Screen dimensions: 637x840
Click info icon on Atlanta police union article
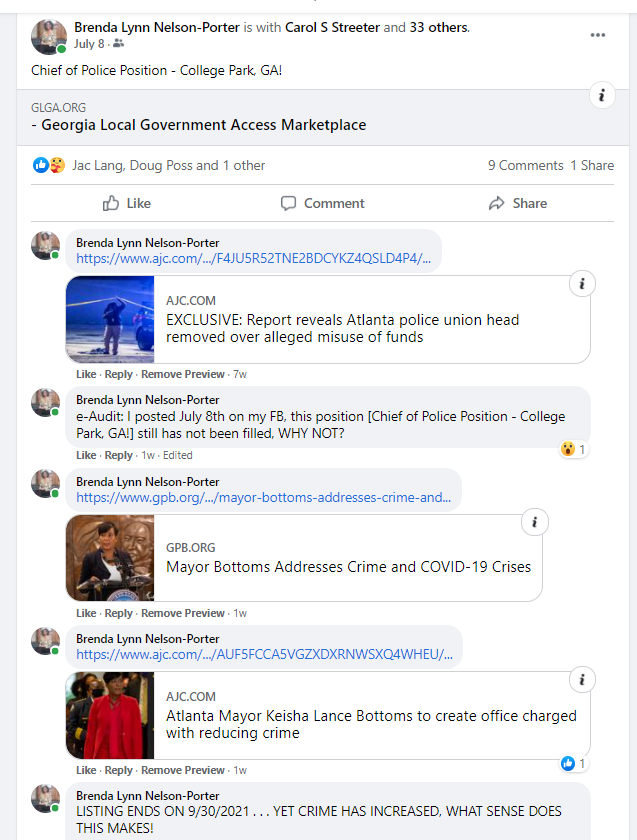[582, 283]
